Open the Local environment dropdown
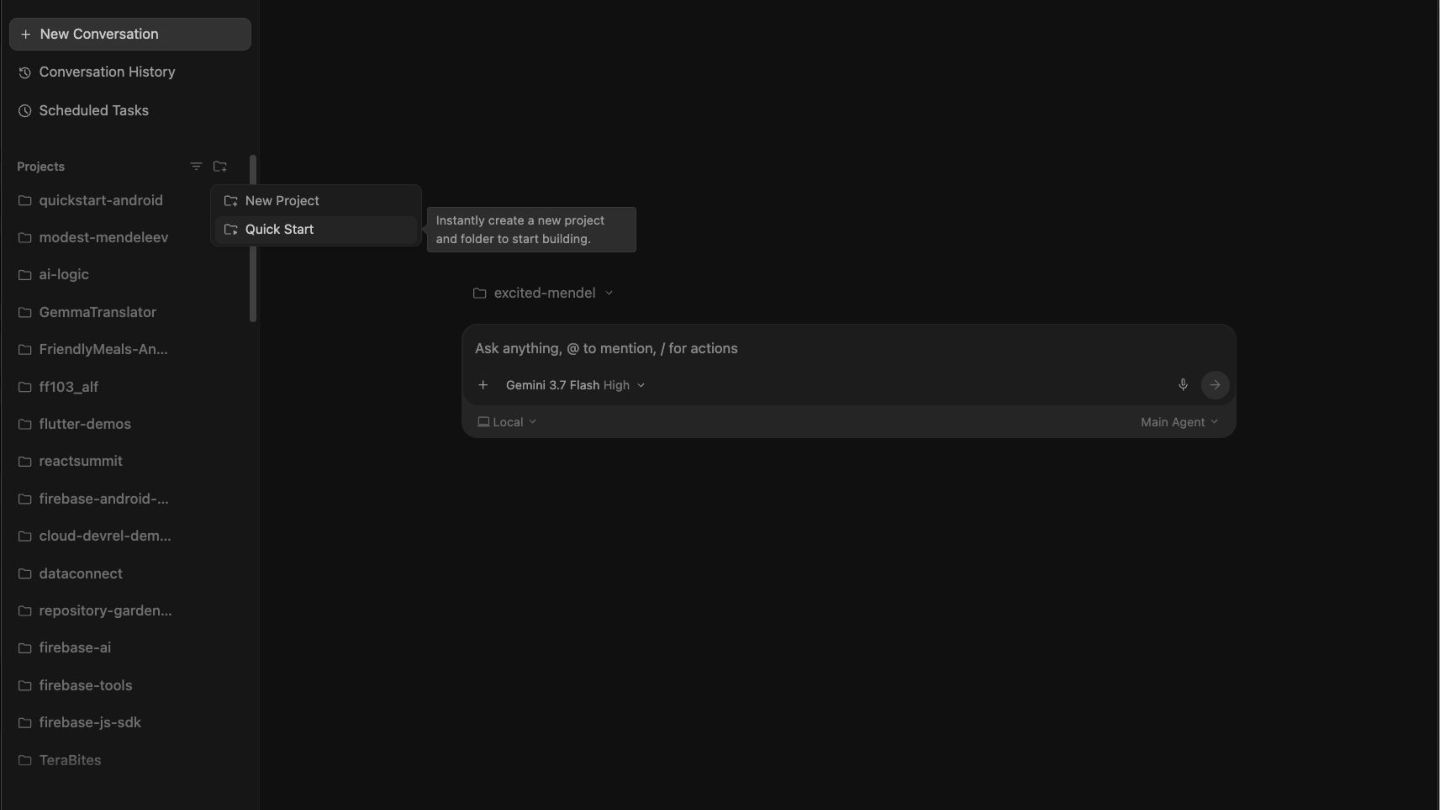 click(507, 422)
